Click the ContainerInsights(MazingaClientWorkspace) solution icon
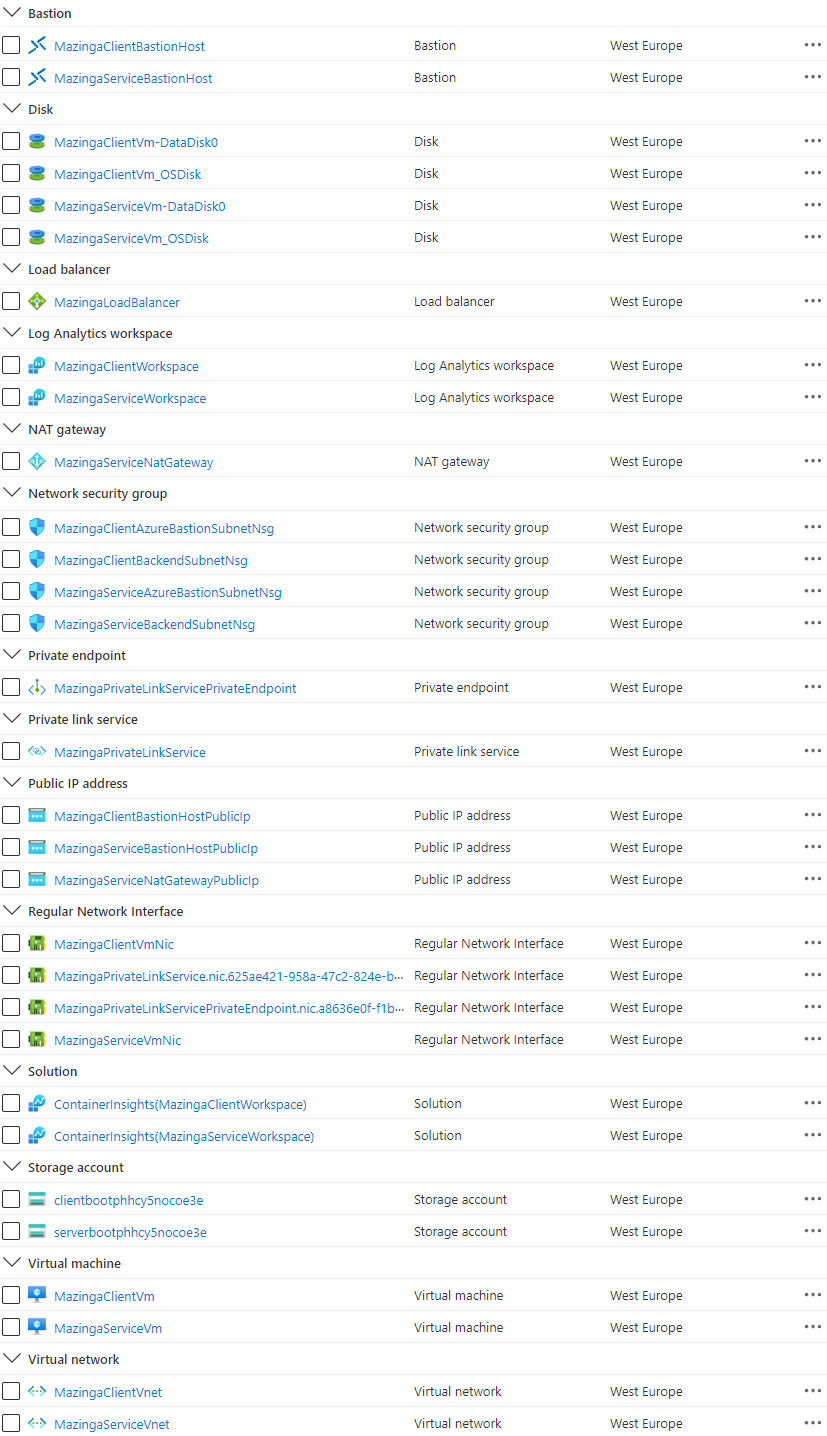This screenshot has height=1436, width=827. 37,1104
